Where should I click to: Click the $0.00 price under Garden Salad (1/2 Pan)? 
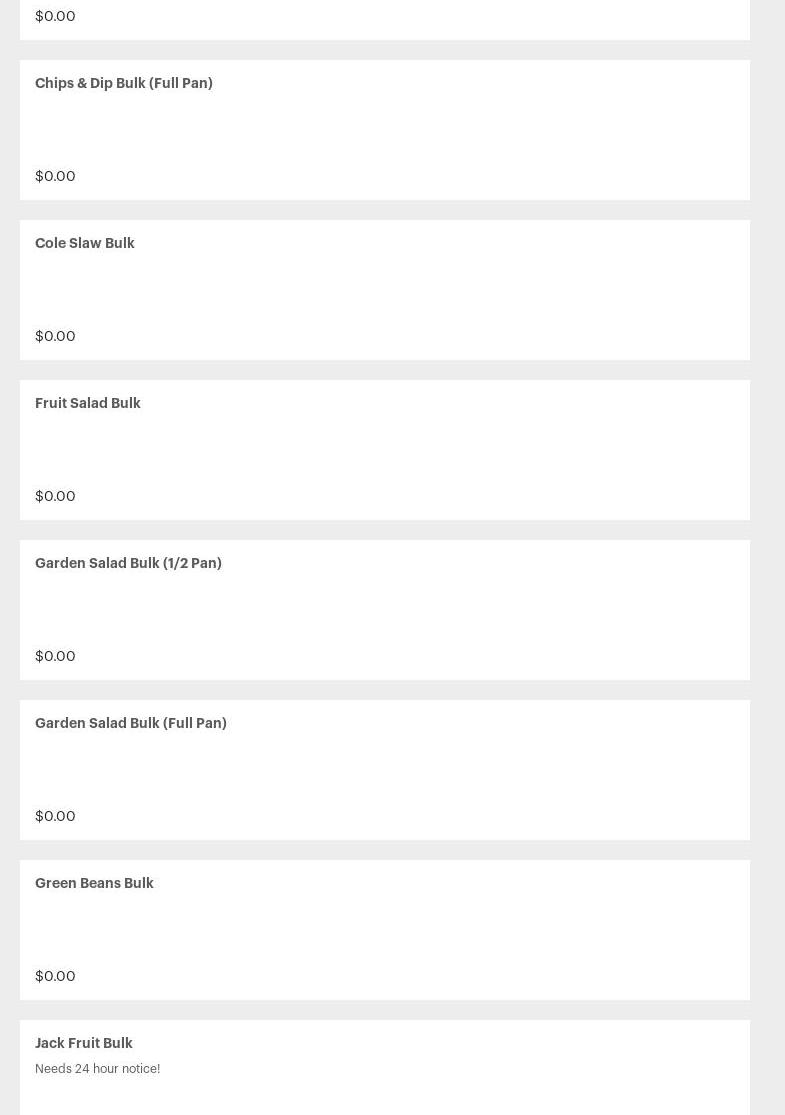point(55,656)
